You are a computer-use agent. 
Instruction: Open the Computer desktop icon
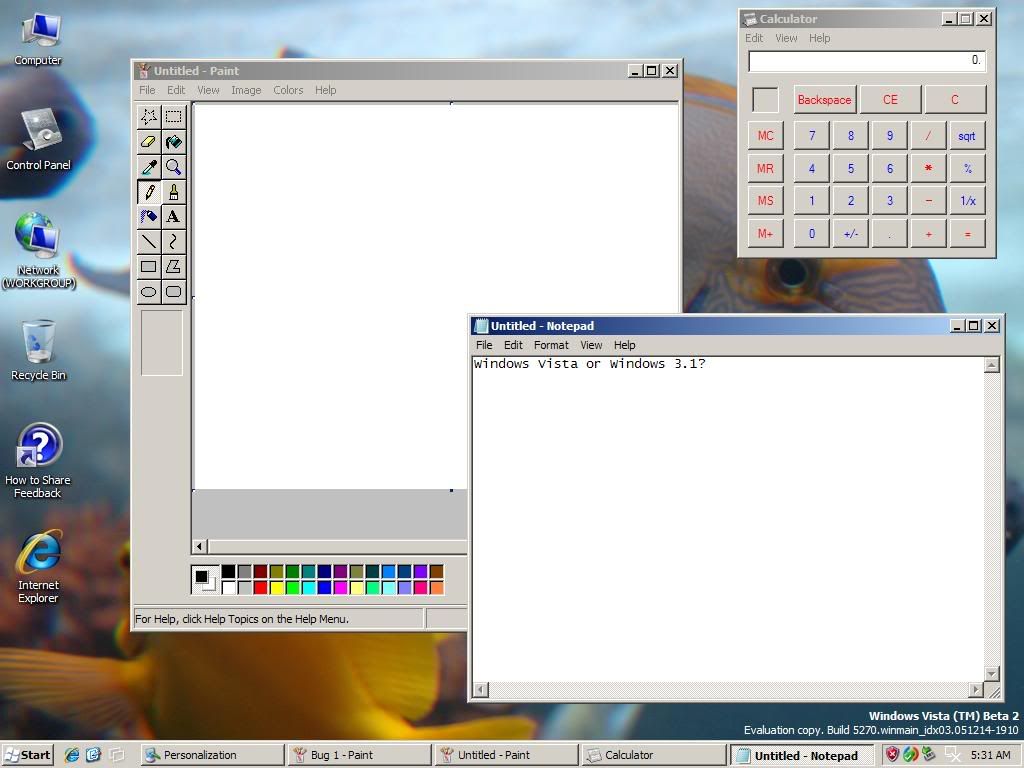[x=38, y=40]
